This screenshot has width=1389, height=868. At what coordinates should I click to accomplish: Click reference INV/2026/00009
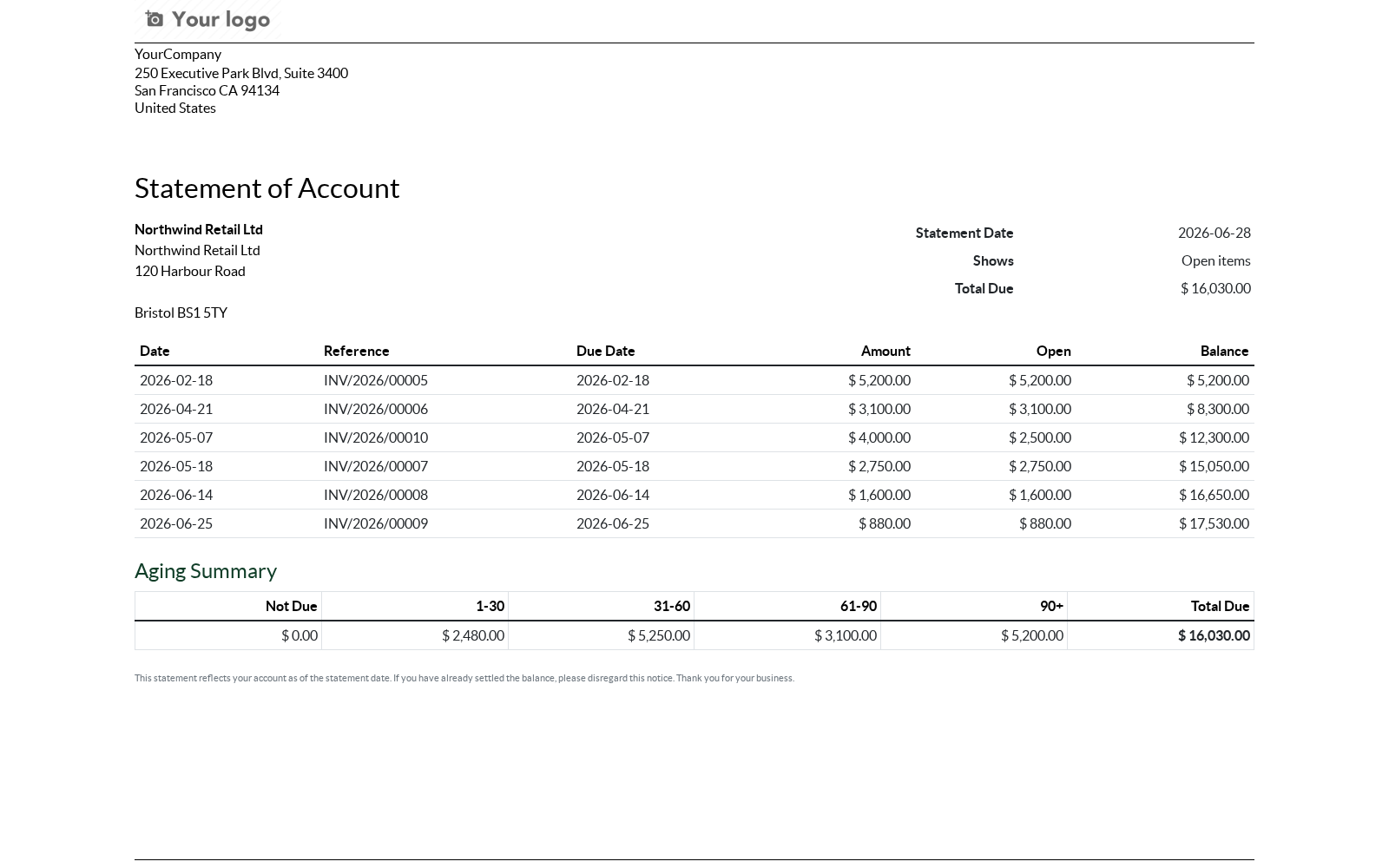376,523
